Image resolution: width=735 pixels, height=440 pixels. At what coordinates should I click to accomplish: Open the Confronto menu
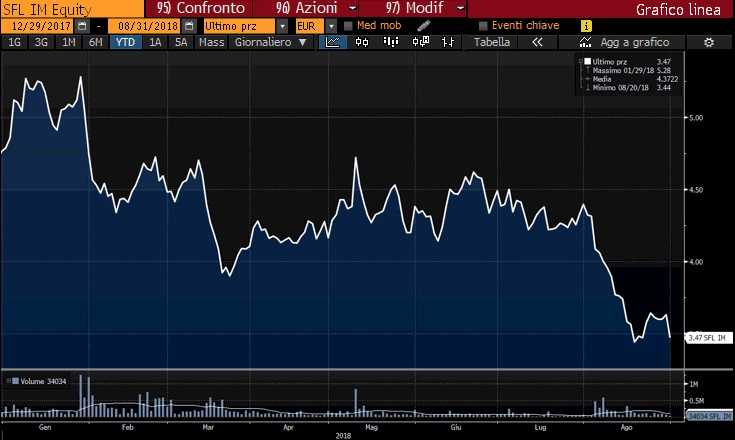203,8
